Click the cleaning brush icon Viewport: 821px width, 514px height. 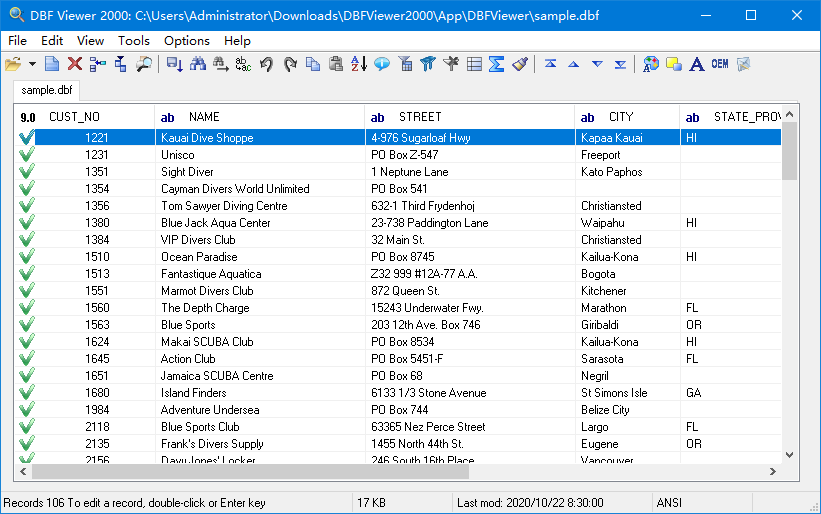(520, 64)
